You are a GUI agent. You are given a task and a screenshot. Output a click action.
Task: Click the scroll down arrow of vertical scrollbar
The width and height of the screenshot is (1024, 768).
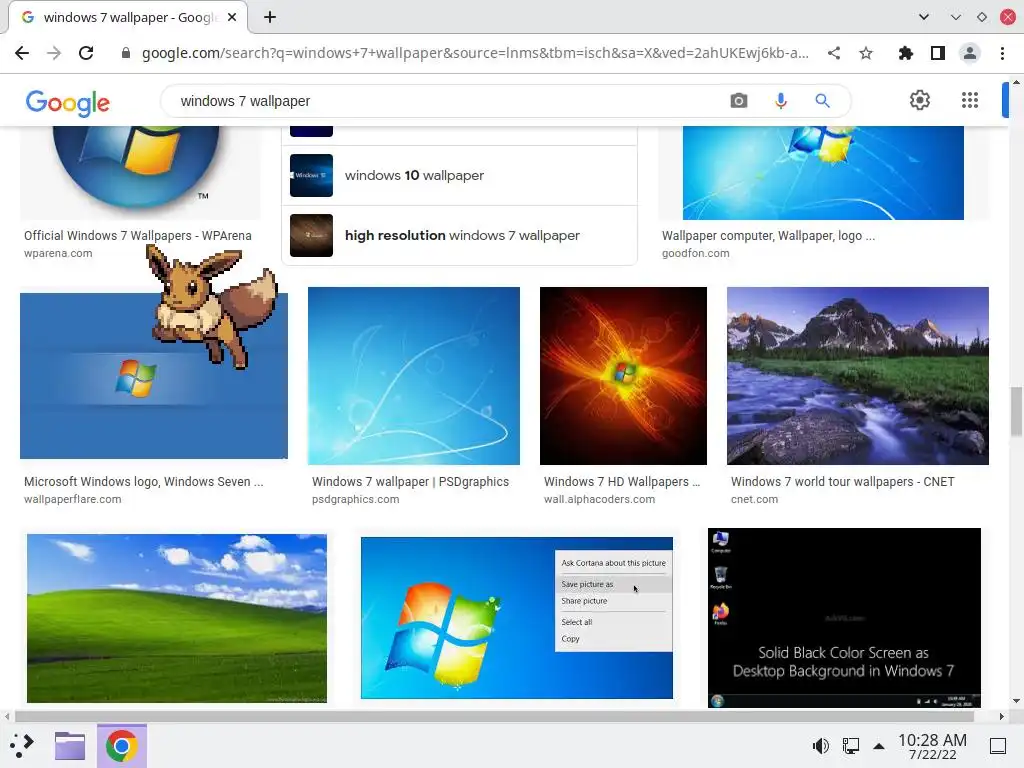(1016, 701)
